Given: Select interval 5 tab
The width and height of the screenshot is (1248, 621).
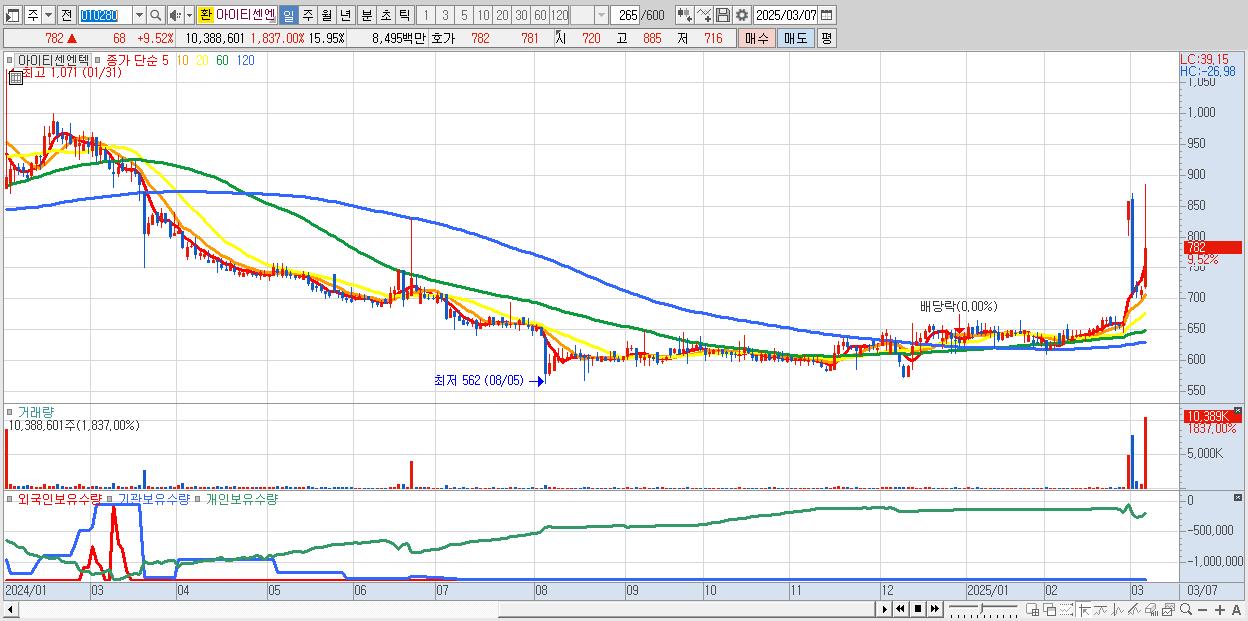Looking at the screenshot, I should click(464, 15).
